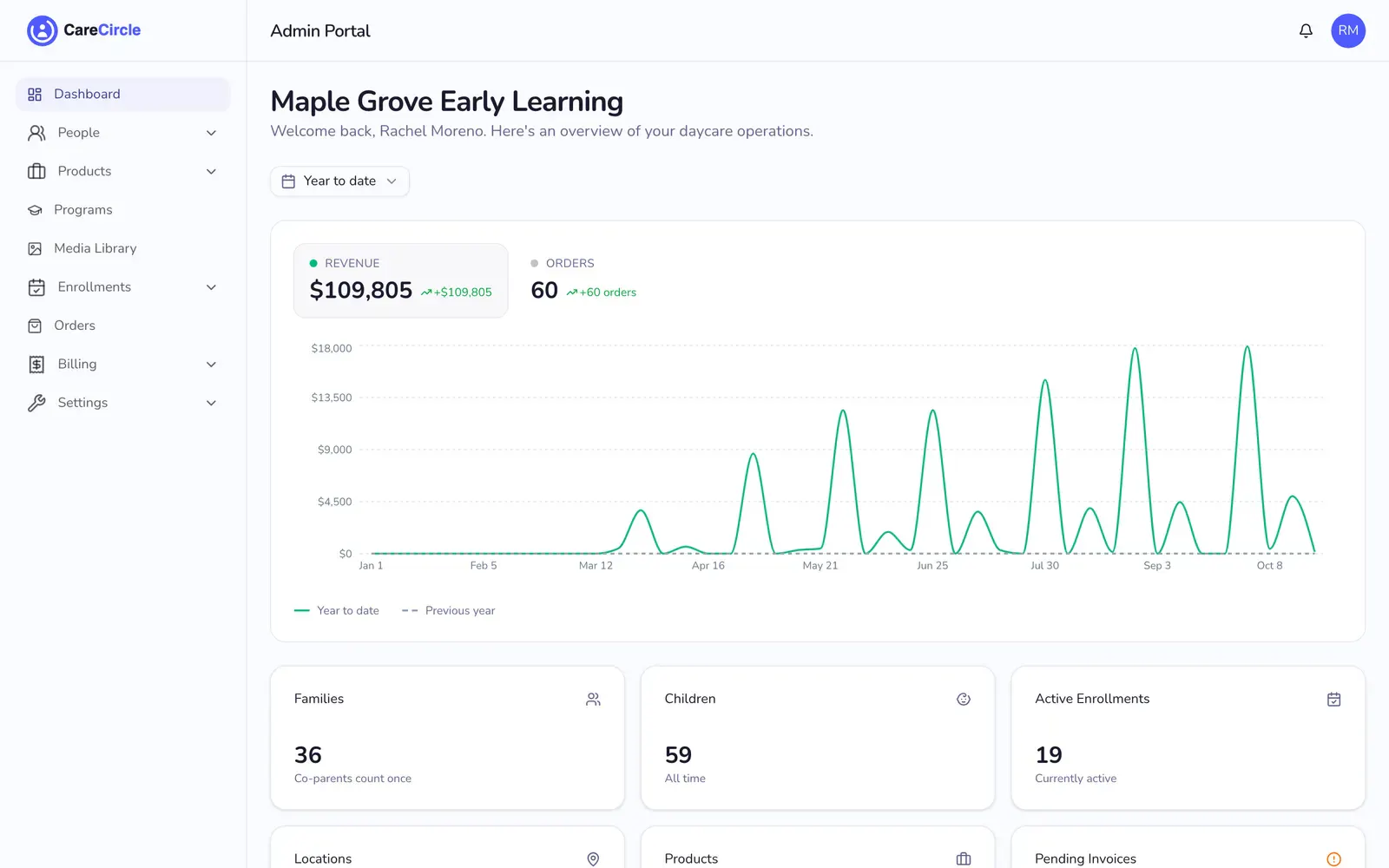
Task: Open Media Library from the sidebar
Action: [x=122, y=248]
